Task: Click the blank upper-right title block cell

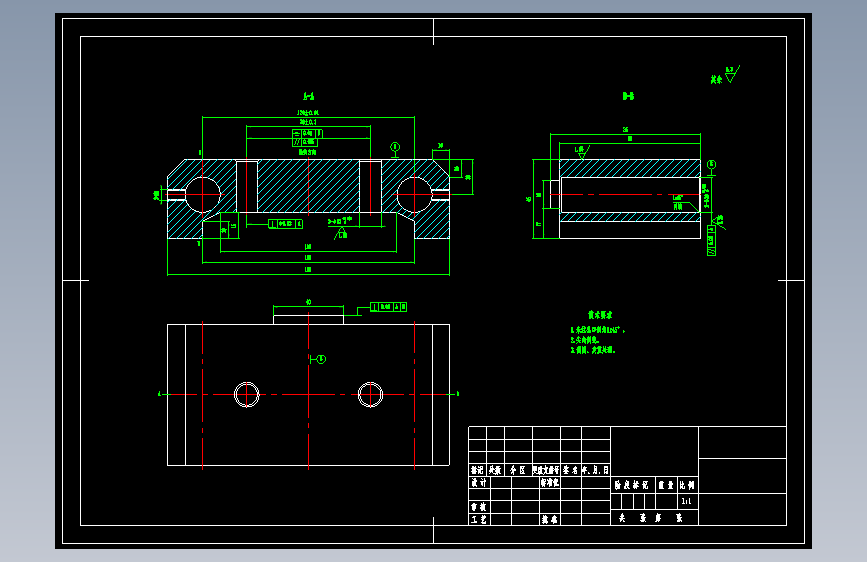Action: (x=743, y=443)
